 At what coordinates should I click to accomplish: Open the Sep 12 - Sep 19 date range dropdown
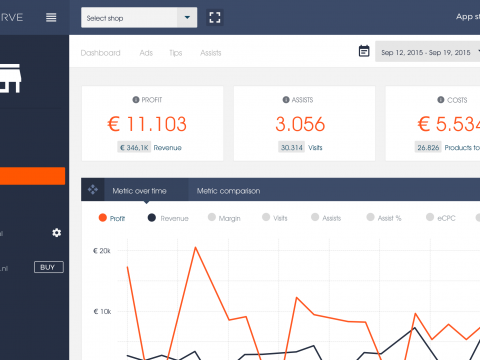(x=428, y=52)
